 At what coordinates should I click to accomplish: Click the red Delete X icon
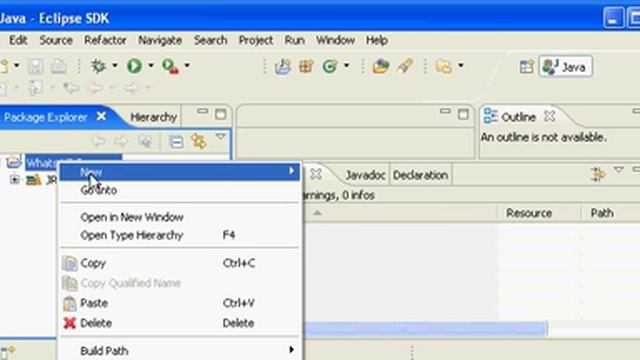70,323
